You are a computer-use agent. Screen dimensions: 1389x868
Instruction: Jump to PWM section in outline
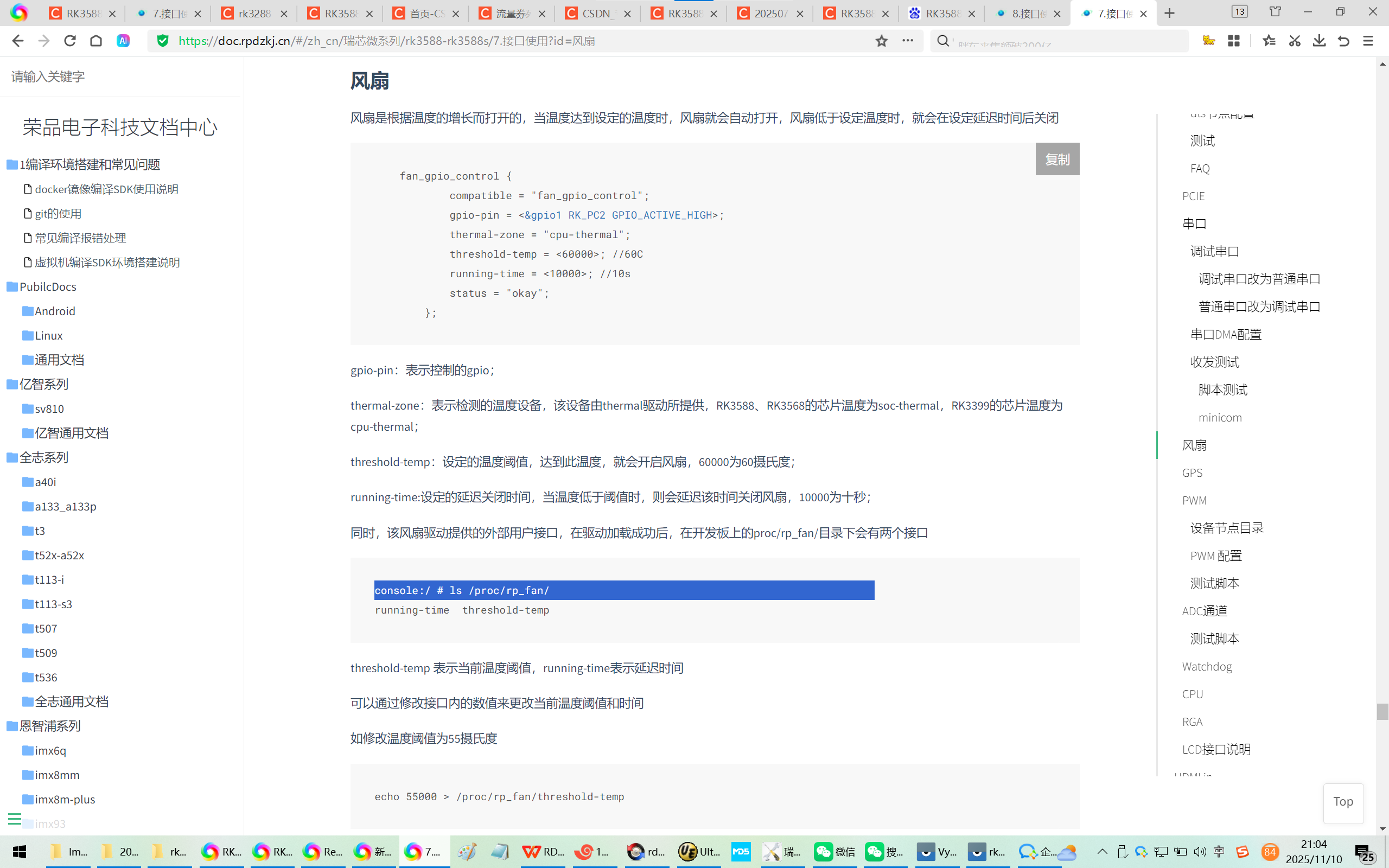(x=1194, y=501)
